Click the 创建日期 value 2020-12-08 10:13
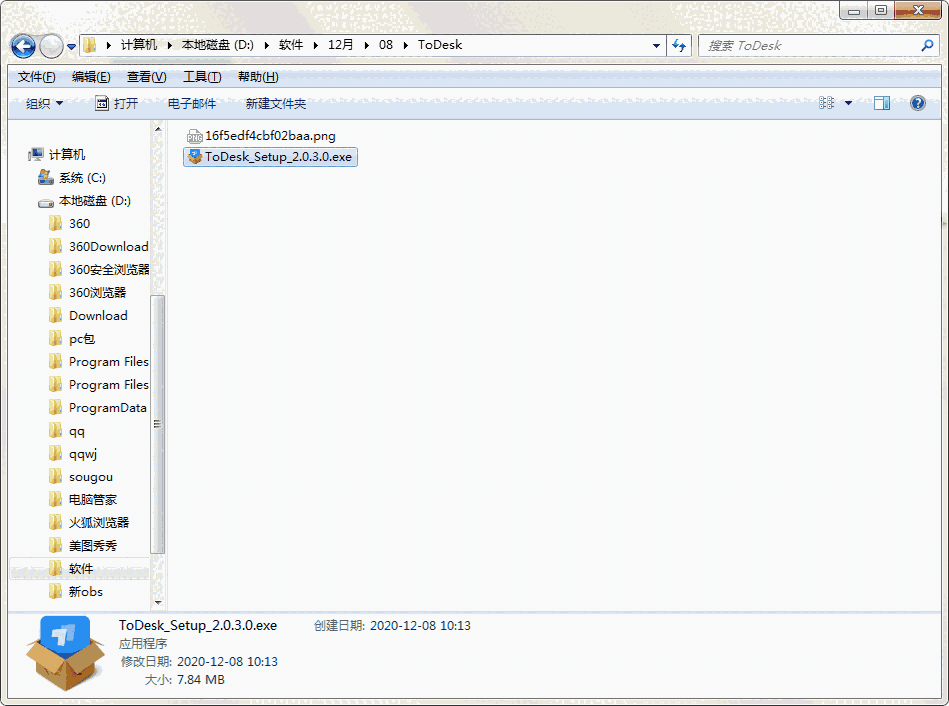Image resolution: width=949 pixels, height=706 pixels. click(420, 625)
